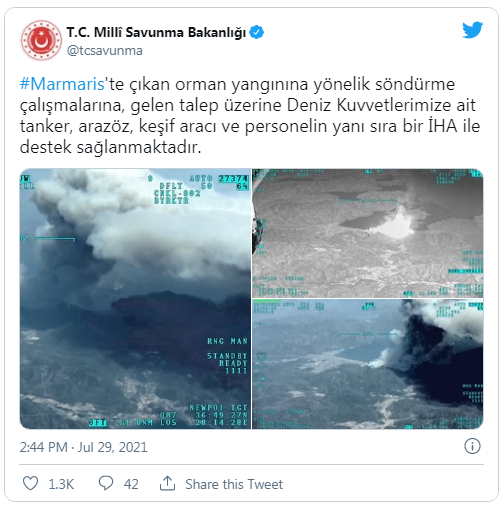
Task: Click the Twitter bird logo
Action: tap(472, 30)
